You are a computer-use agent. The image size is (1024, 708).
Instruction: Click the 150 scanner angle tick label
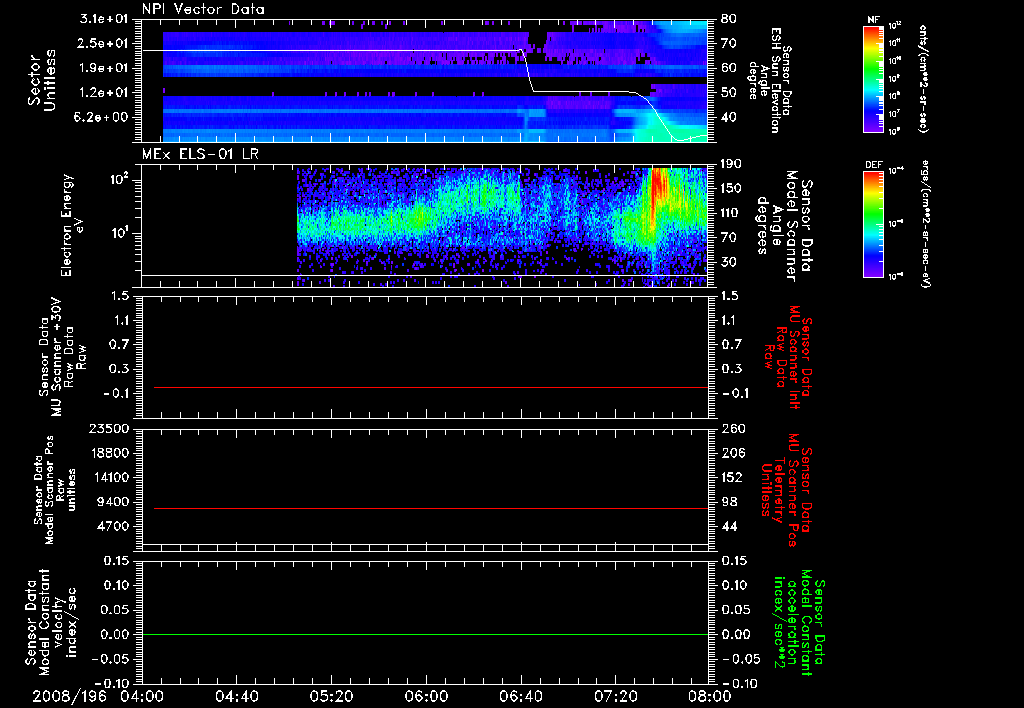731,188
